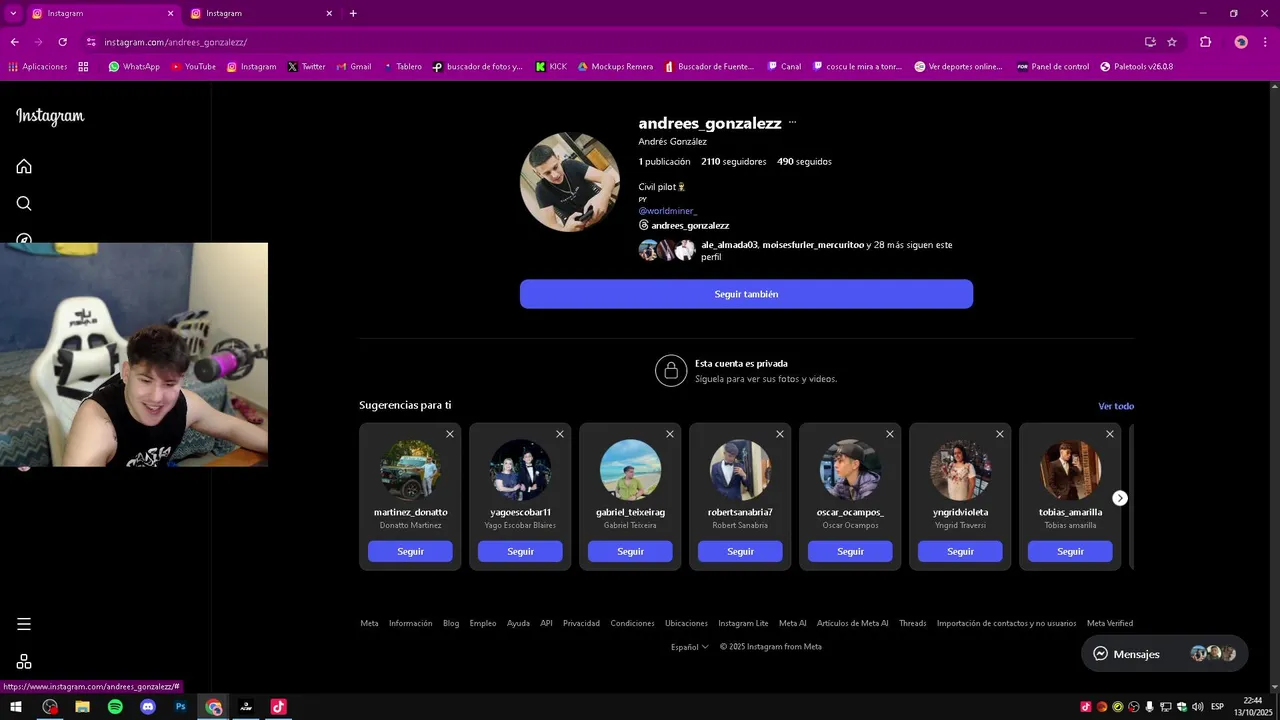This screenshot has width=1280, height=720.
Task: Open WhatsApp bookmark
Action: (134, 67)
